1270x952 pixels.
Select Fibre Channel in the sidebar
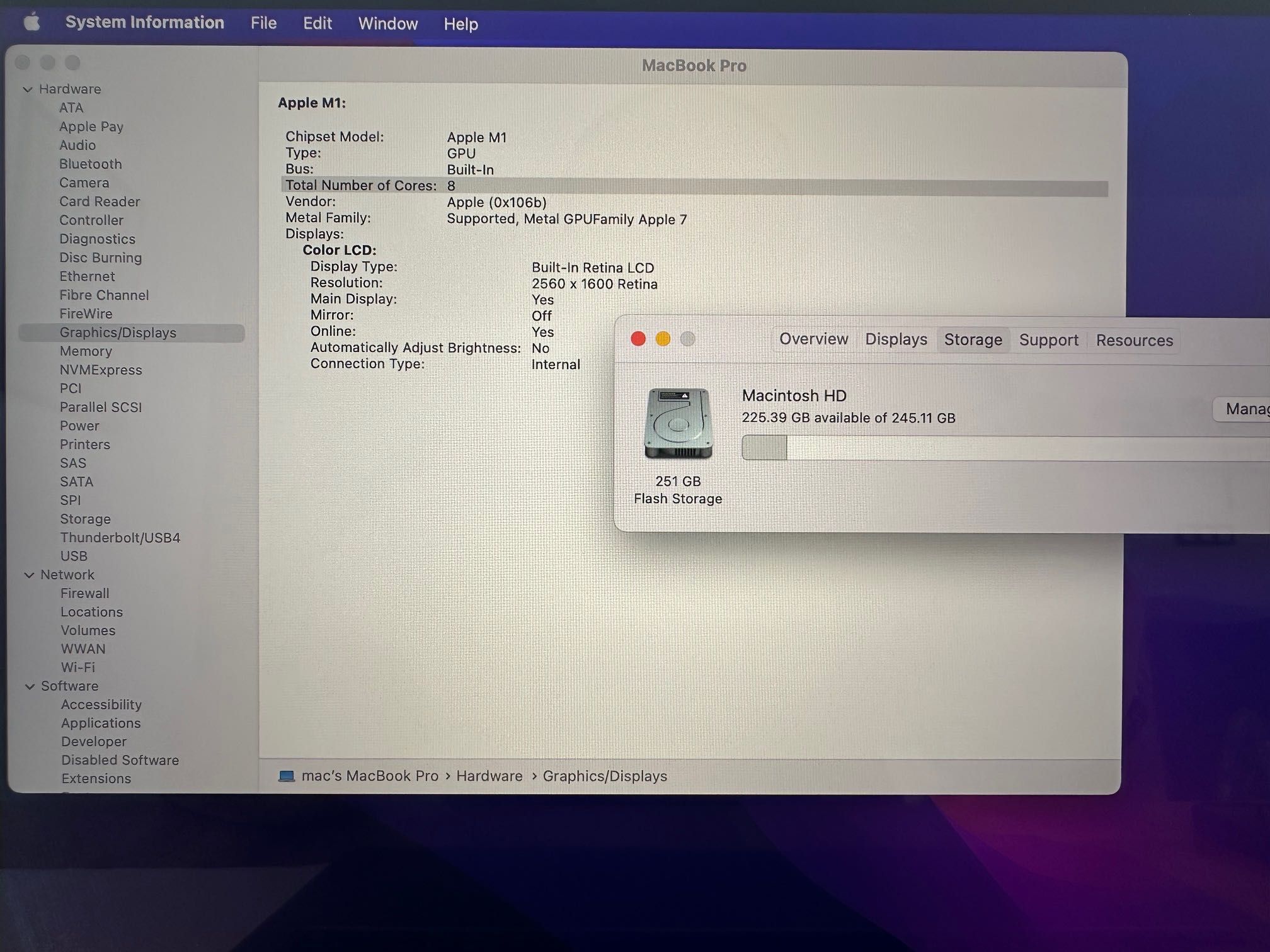point(104,295)
